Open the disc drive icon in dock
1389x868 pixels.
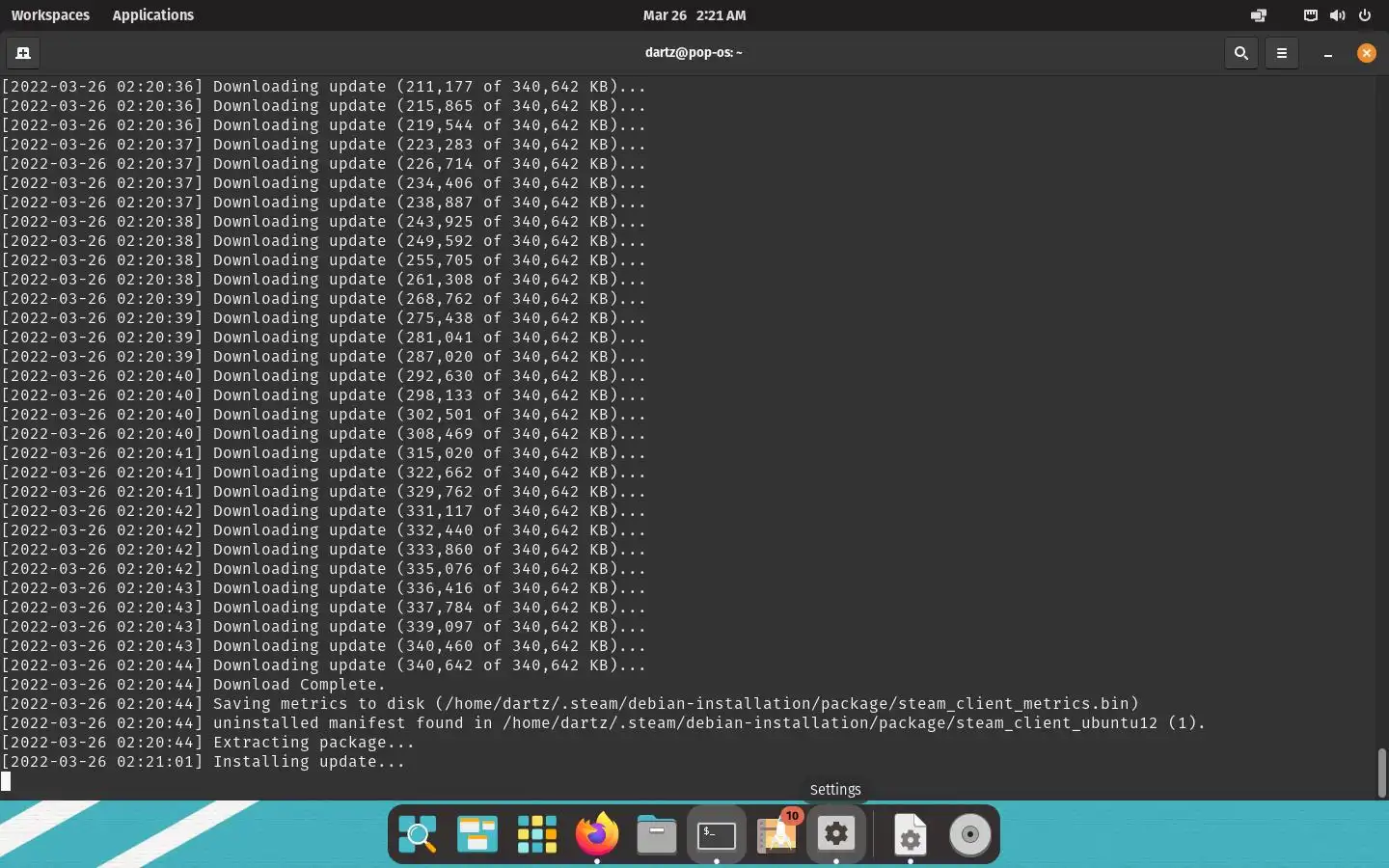pyautogui.click(x=970, y=834)
